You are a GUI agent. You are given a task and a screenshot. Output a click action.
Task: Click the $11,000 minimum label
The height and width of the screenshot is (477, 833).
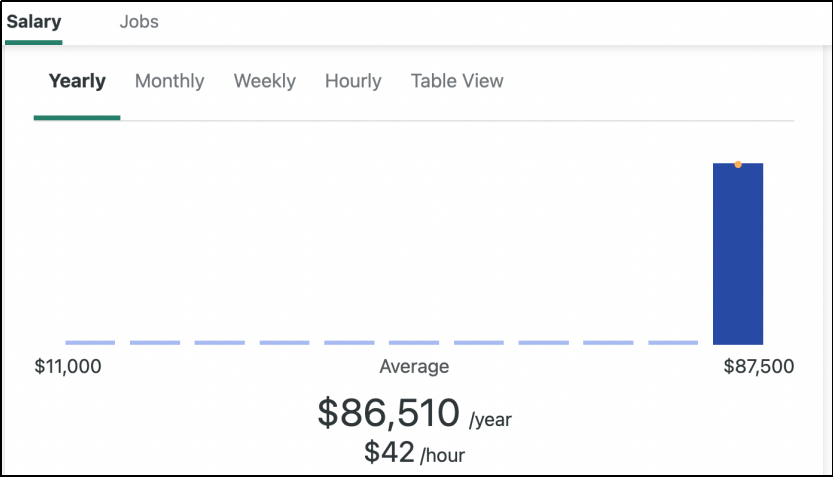[68, 367]
